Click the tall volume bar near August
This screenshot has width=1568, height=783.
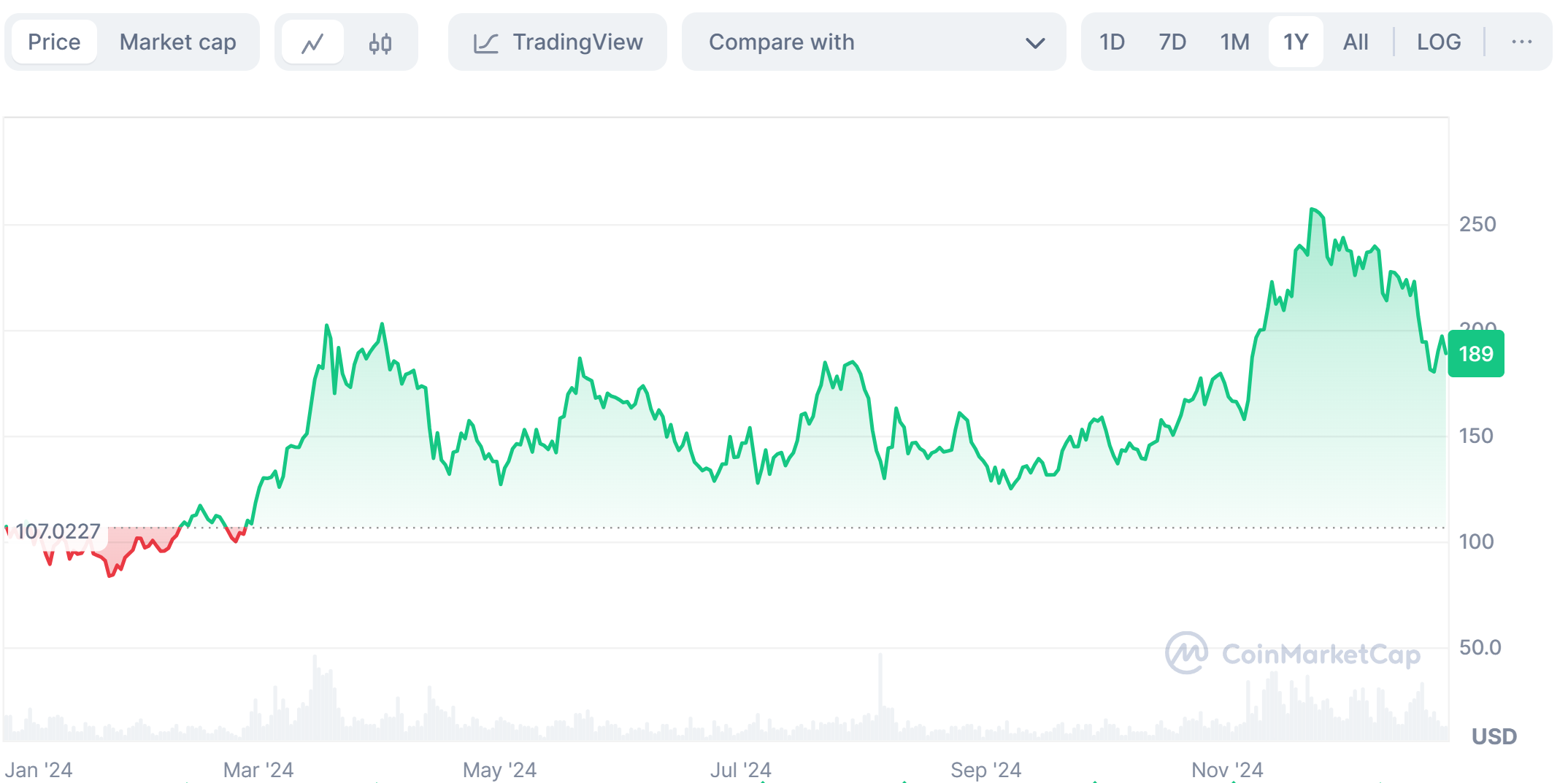coord(880,693)
